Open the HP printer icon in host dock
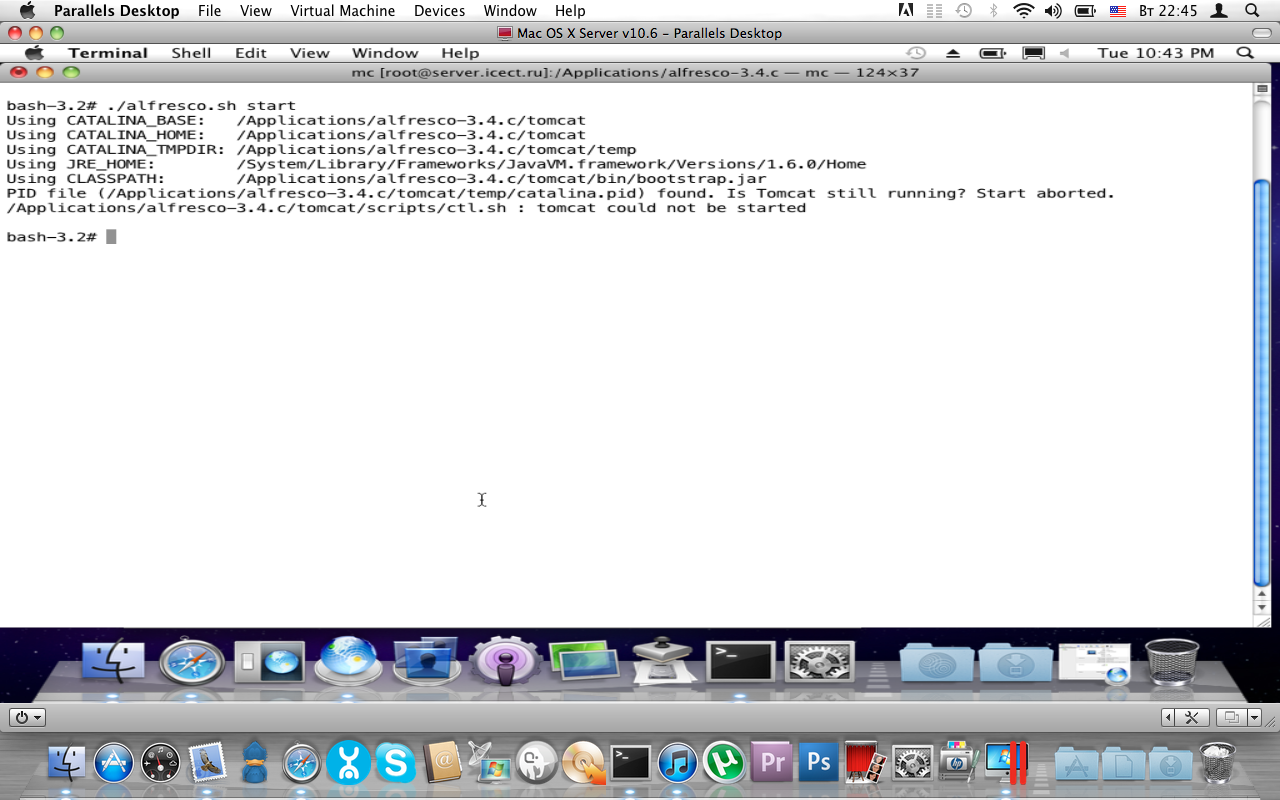 [958, 763]
